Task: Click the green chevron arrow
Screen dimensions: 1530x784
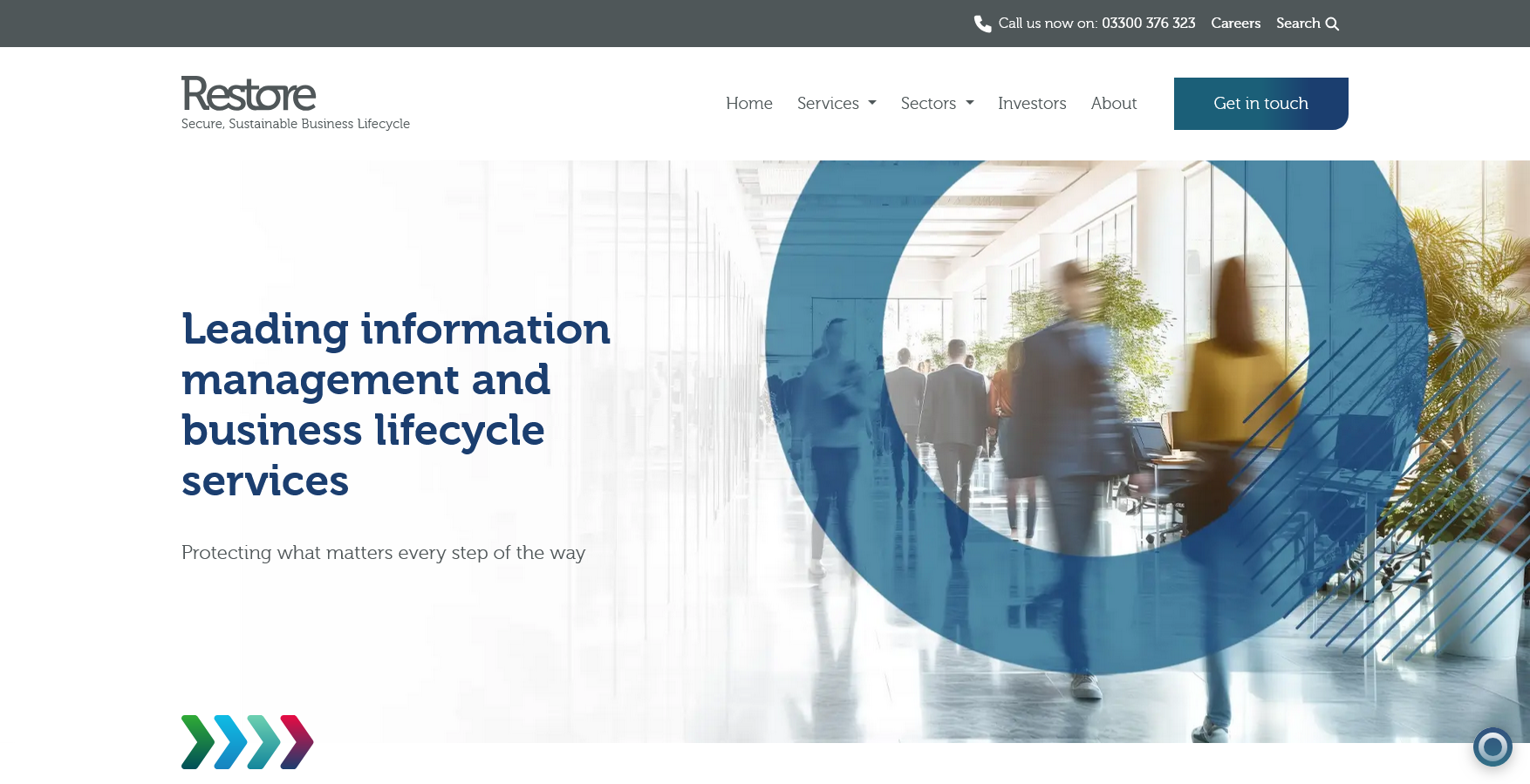Action: (197, 742)
